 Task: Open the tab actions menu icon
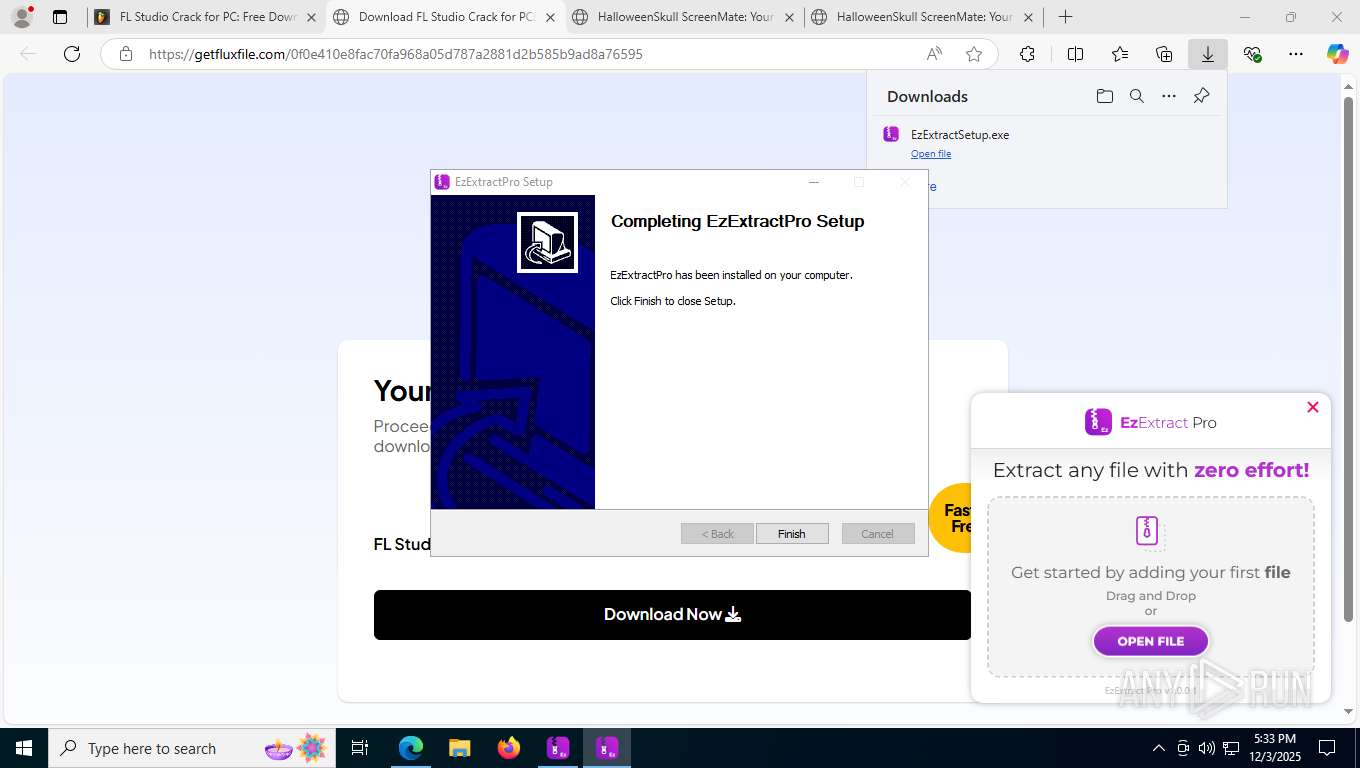coord(60,17)
